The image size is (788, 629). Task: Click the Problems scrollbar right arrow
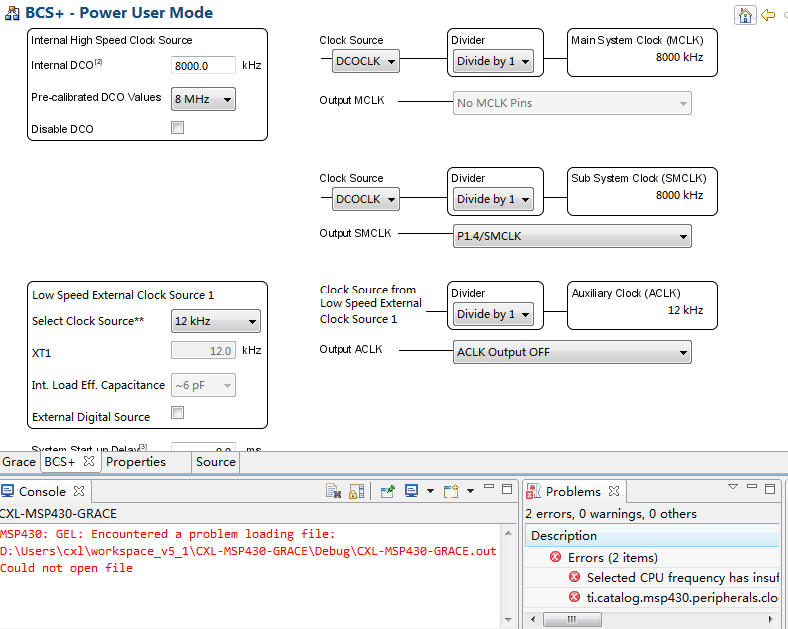pos(770,619)
